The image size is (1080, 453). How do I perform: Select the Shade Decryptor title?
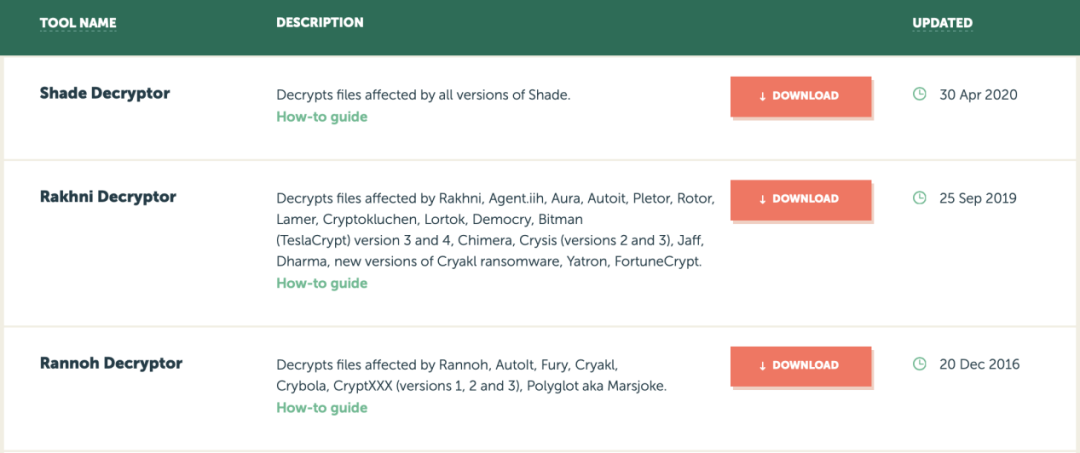click(x=105, y=94)
